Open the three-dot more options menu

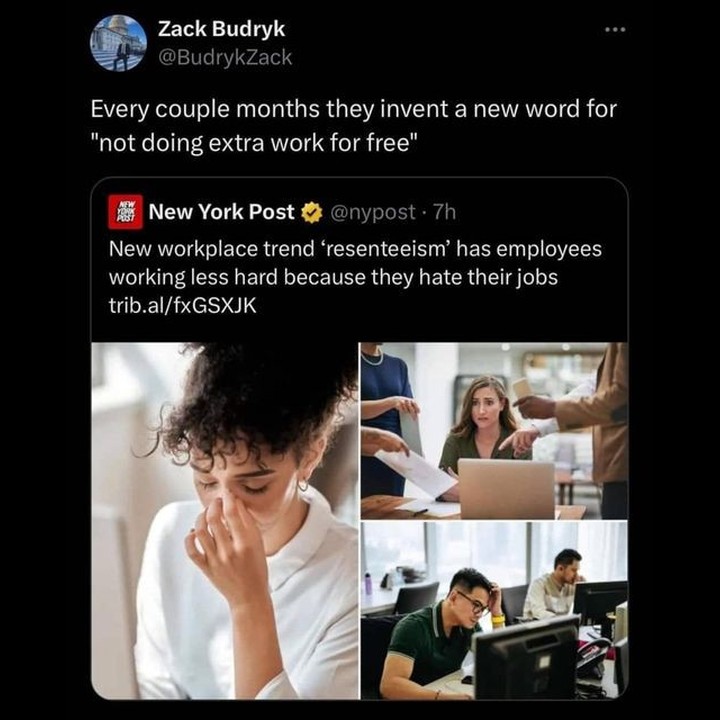(615, 30)
